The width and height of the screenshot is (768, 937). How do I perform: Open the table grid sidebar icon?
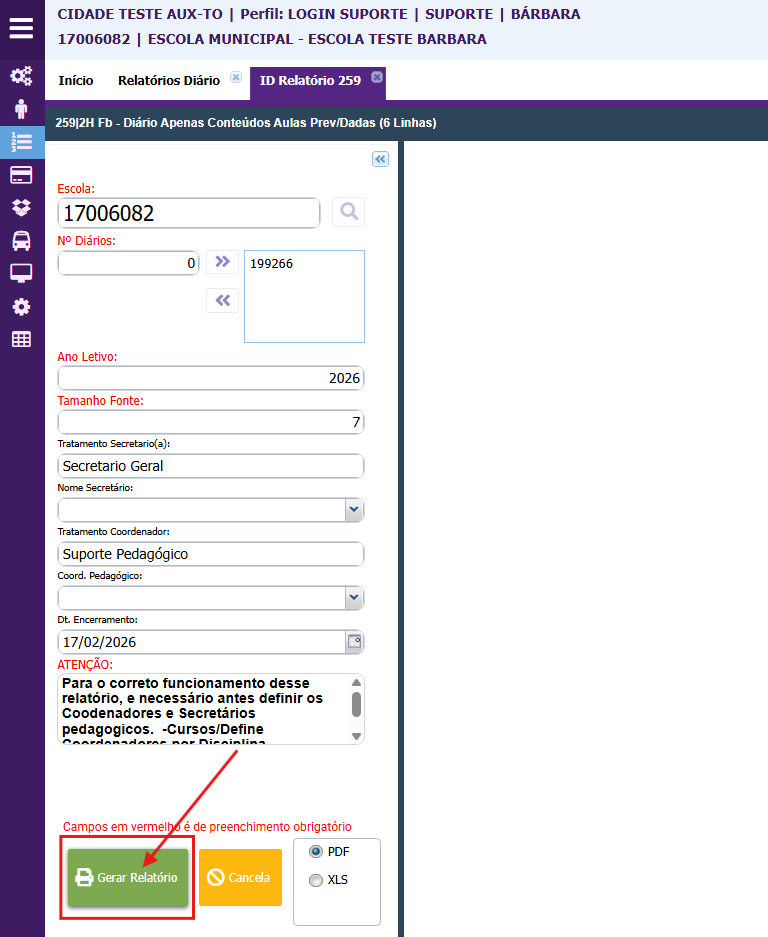click(x=21, y=339)
